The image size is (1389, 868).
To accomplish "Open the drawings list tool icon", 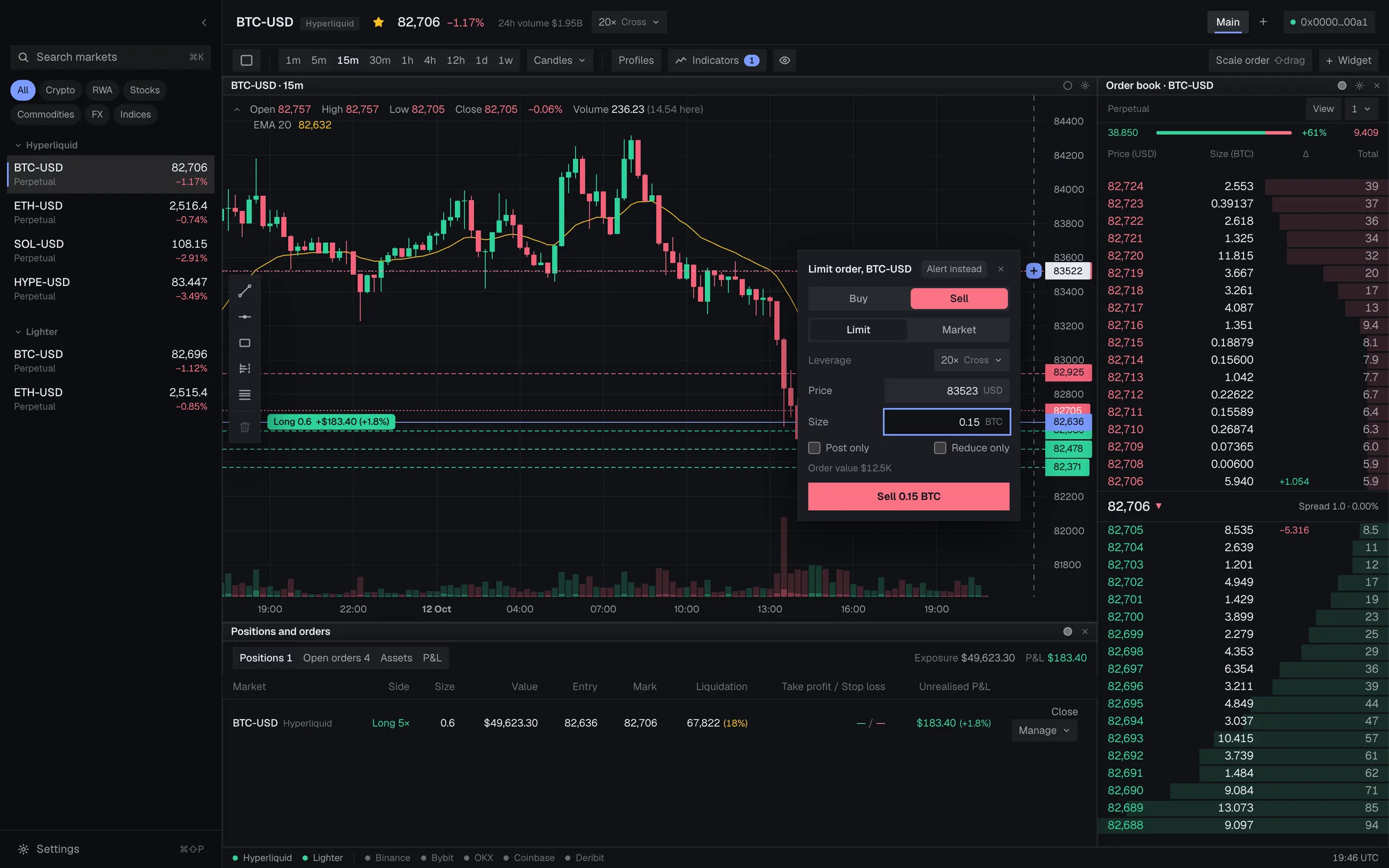I will point(245,395).
